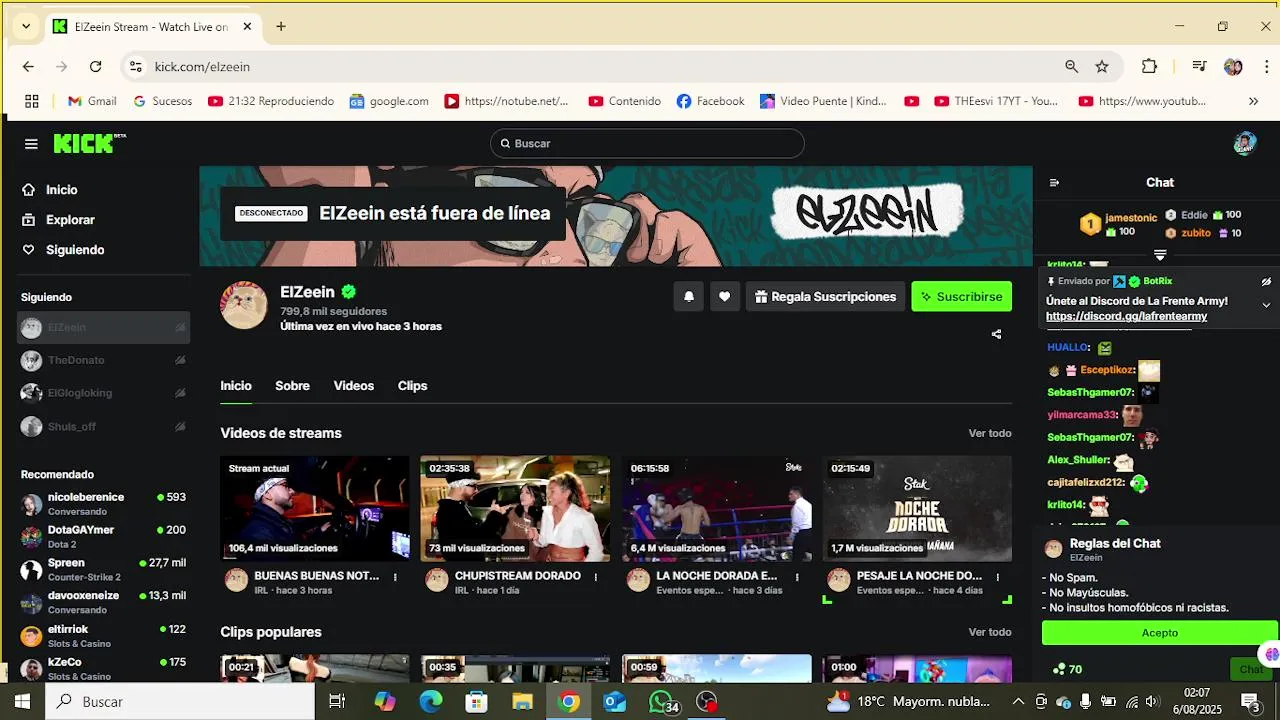
Task: Click Ver todo for Videos de streams
Action: tap(990, 433)
